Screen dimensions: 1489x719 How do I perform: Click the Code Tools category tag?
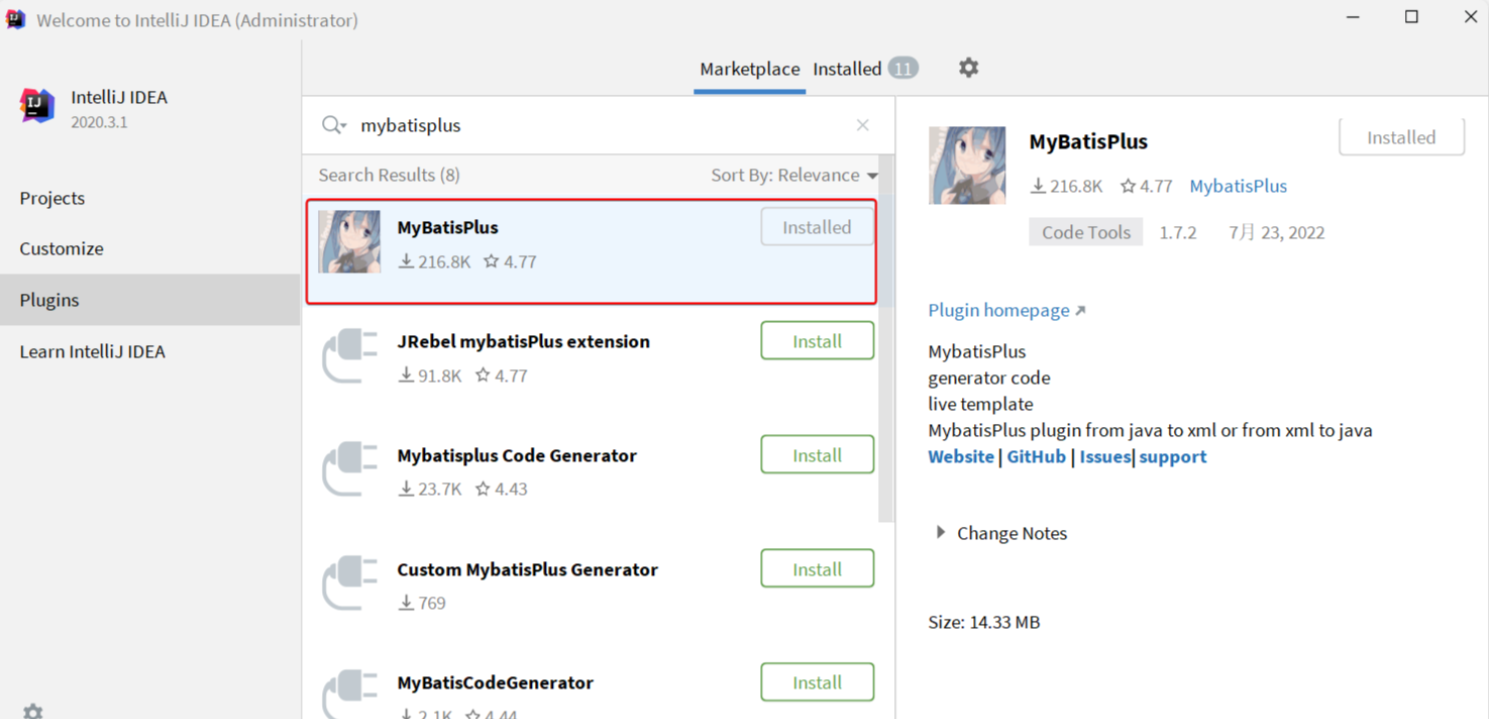pos(1086,232)
